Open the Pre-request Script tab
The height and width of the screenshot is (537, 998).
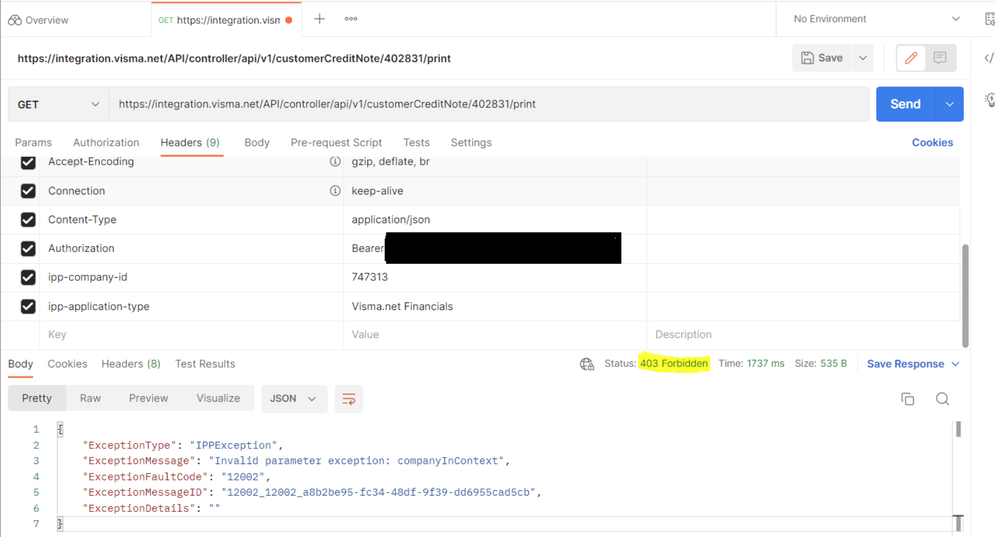[336, 143]
